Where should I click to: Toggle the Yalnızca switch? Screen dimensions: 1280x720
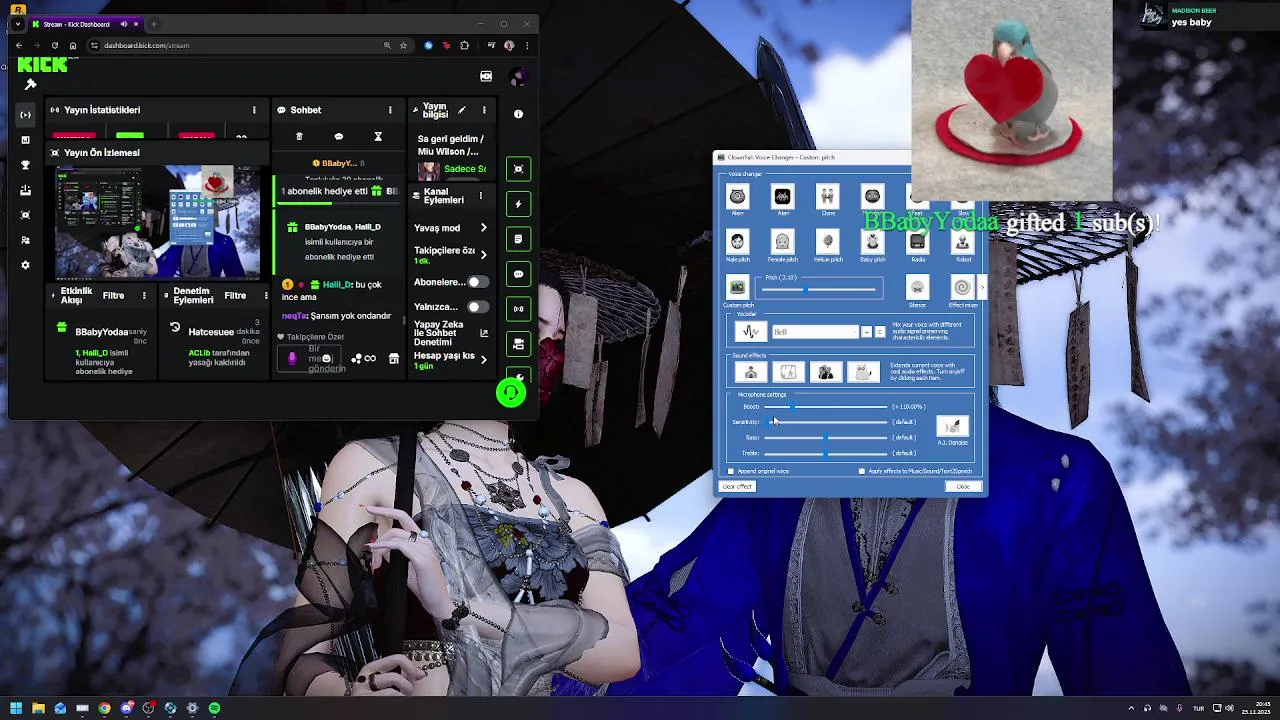[x=479, y=307]
